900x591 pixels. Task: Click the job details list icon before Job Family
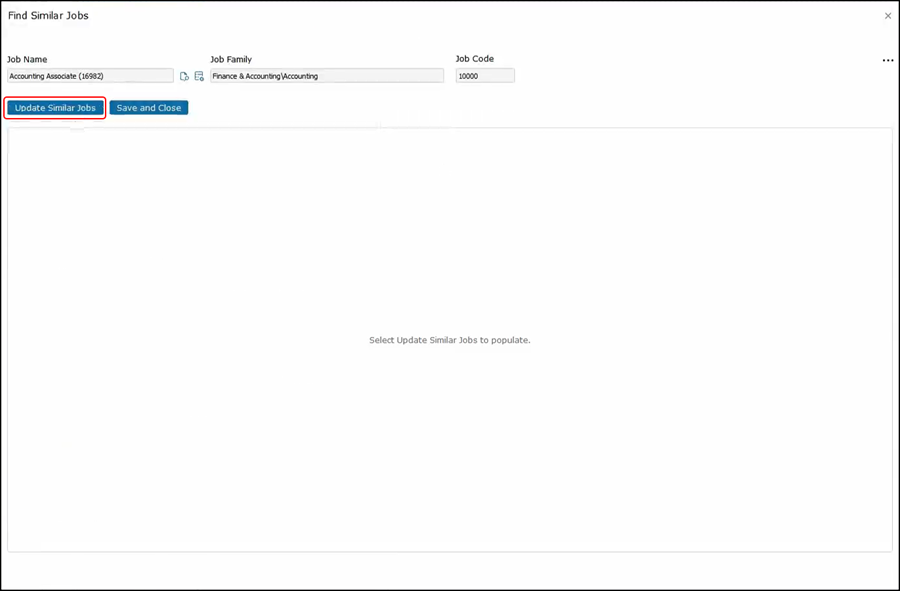pos(199,76)
